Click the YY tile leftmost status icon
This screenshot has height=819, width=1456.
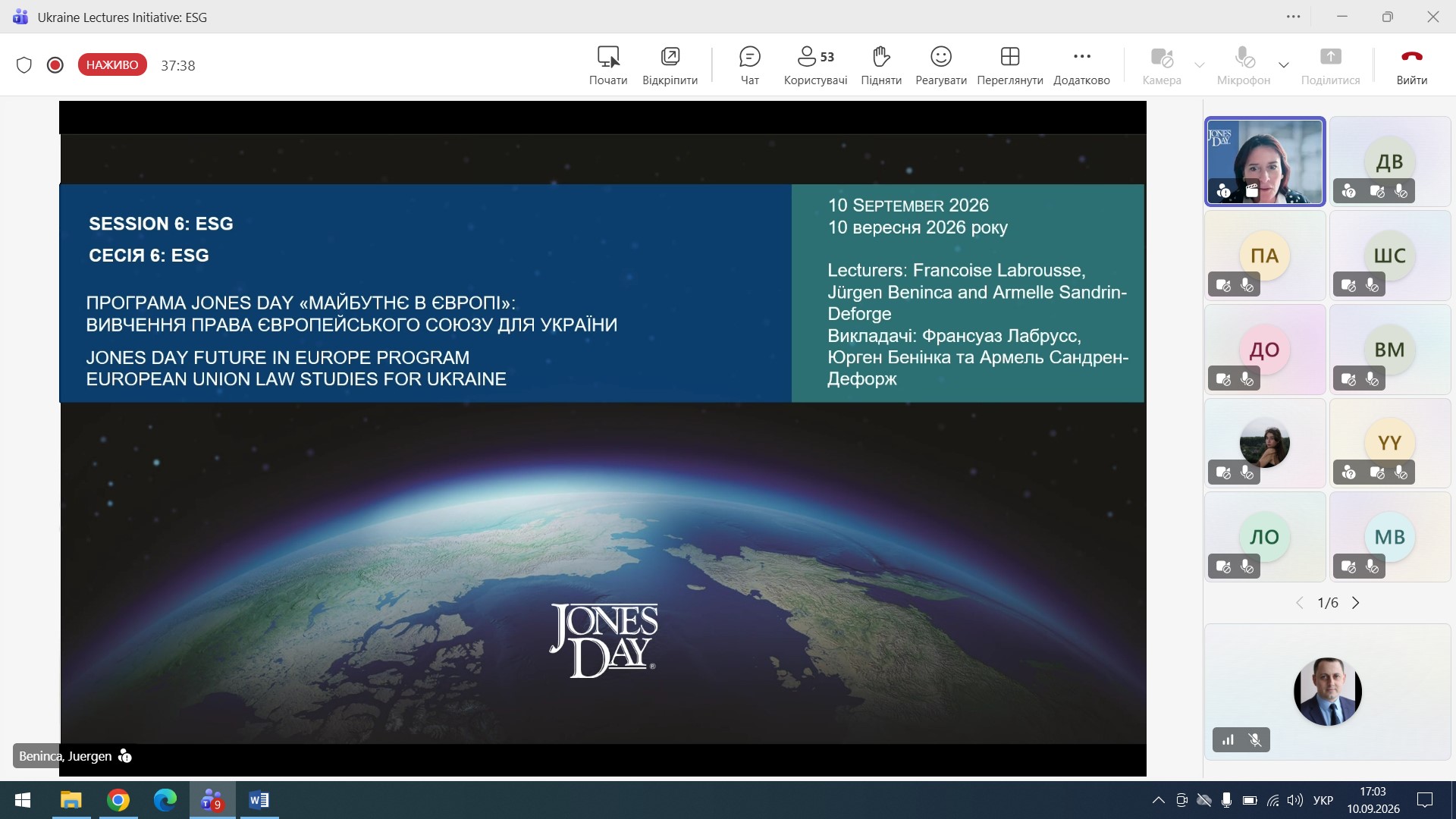point(1348,472)
